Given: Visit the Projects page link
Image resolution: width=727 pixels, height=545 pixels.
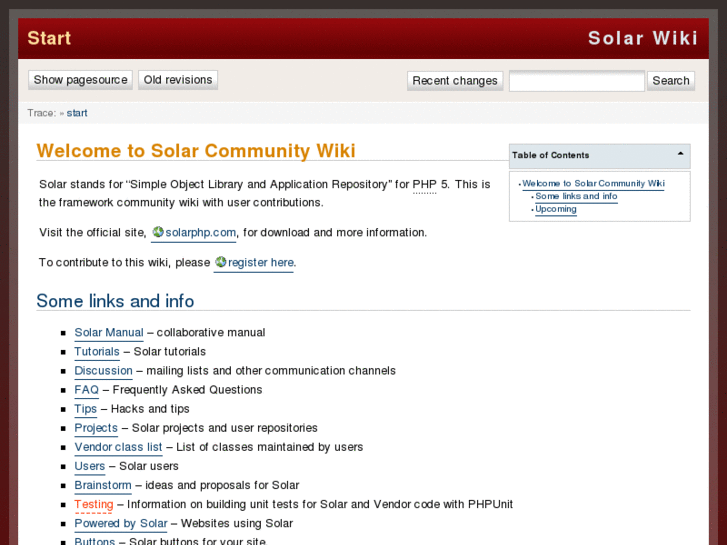Looking at the screenshot, I should pos(96,428).
